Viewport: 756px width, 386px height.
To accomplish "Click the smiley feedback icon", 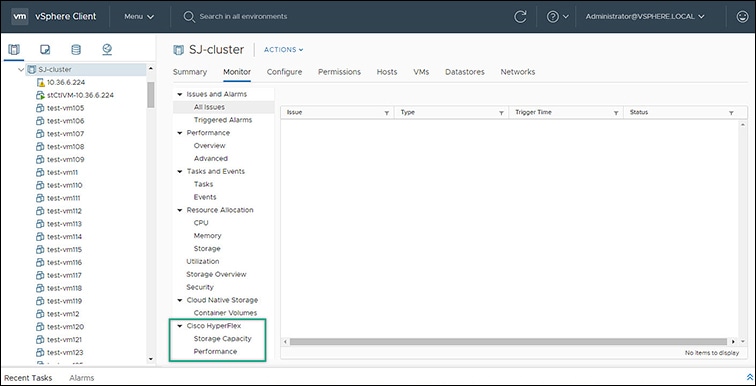I will tap(742, 16).
